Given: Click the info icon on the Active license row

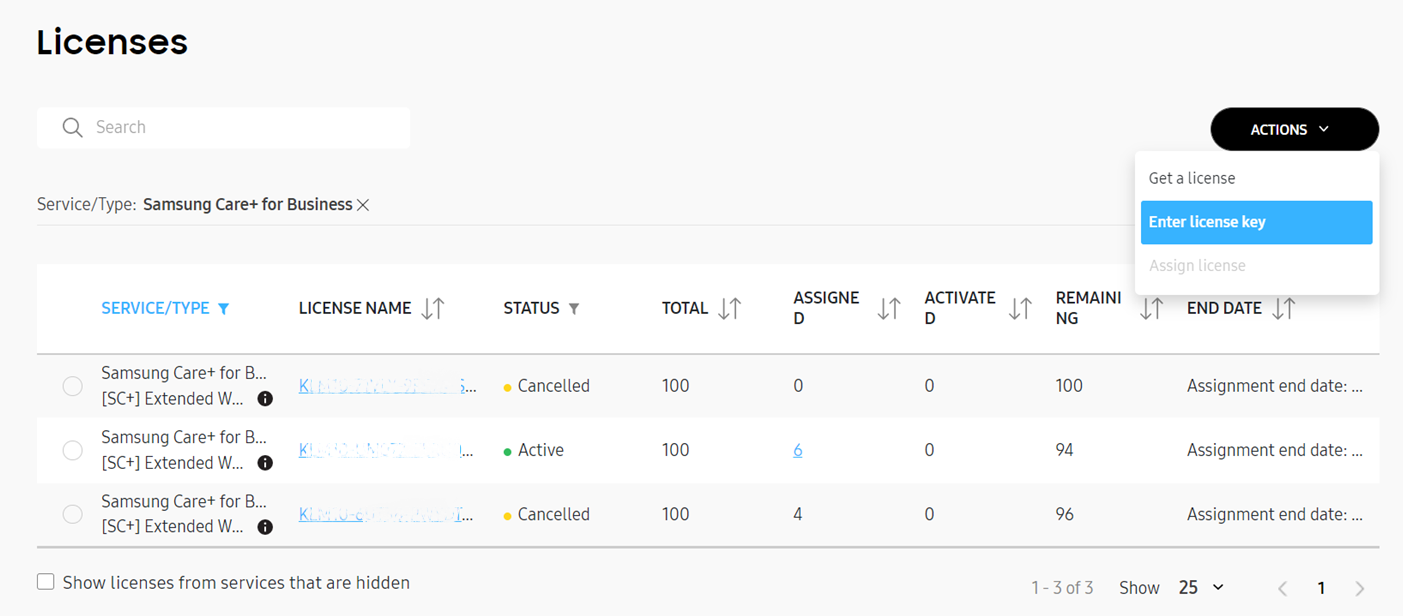Looking at the screenshot, I should [x=264, y=462].
